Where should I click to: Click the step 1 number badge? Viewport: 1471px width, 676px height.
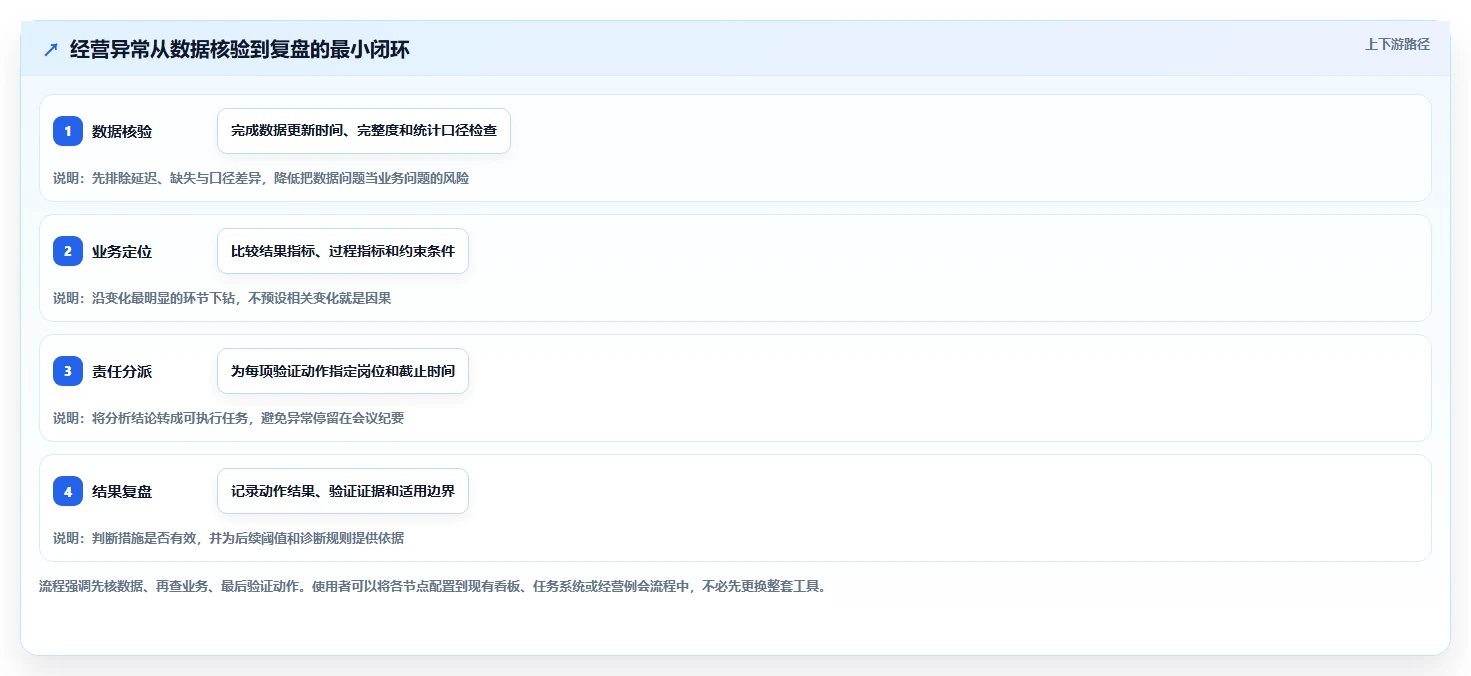tap(68, 131)
